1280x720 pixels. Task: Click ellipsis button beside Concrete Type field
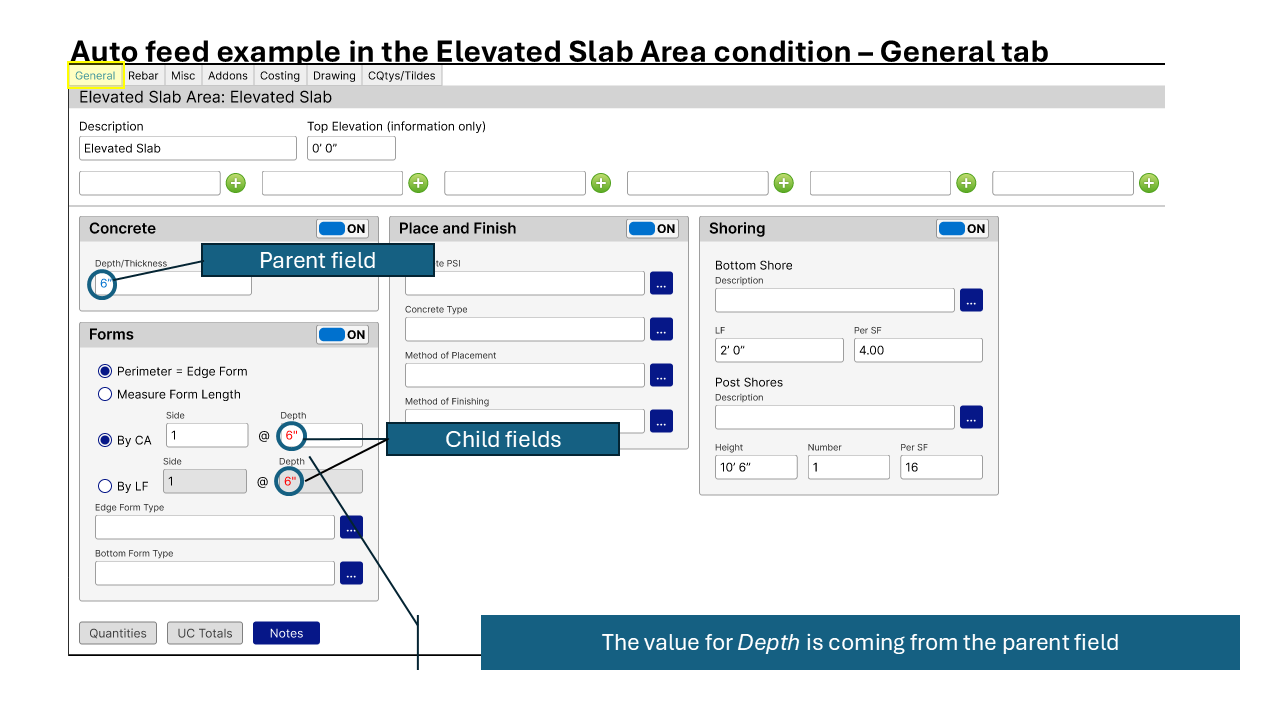661,329
